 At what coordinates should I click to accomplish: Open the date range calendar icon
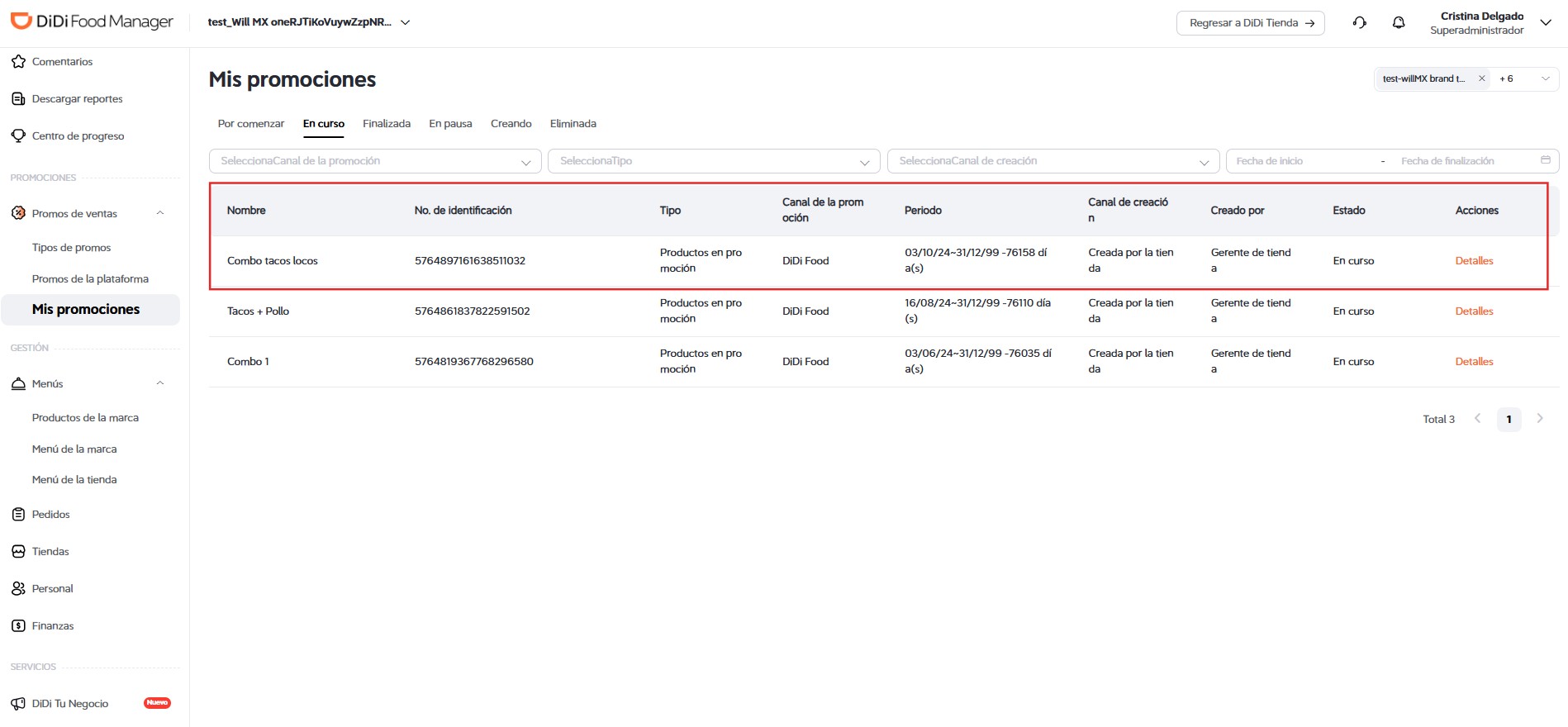pos(1545,160)
